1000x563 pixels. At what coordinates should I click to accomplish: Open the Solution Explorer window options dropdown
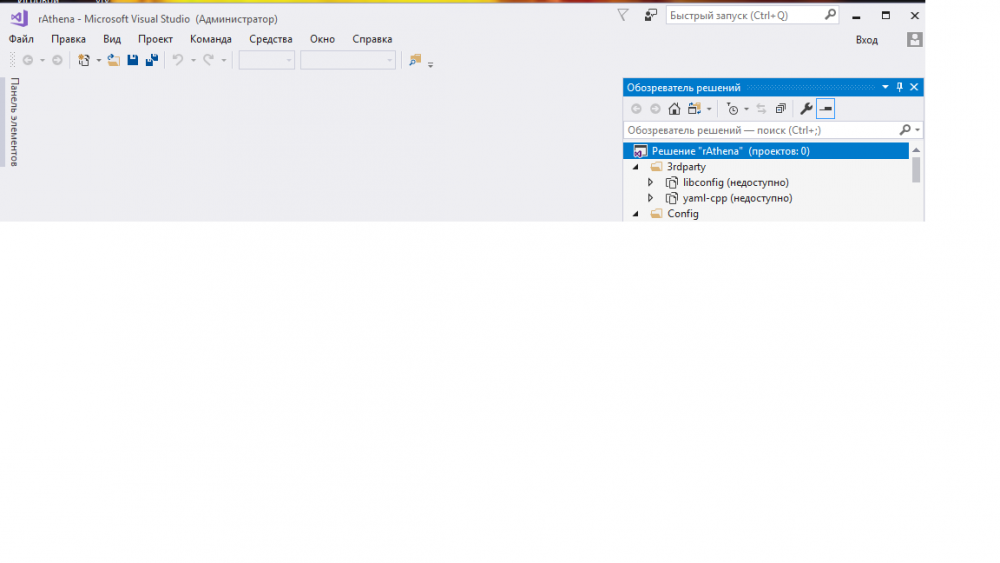point(885,87)
